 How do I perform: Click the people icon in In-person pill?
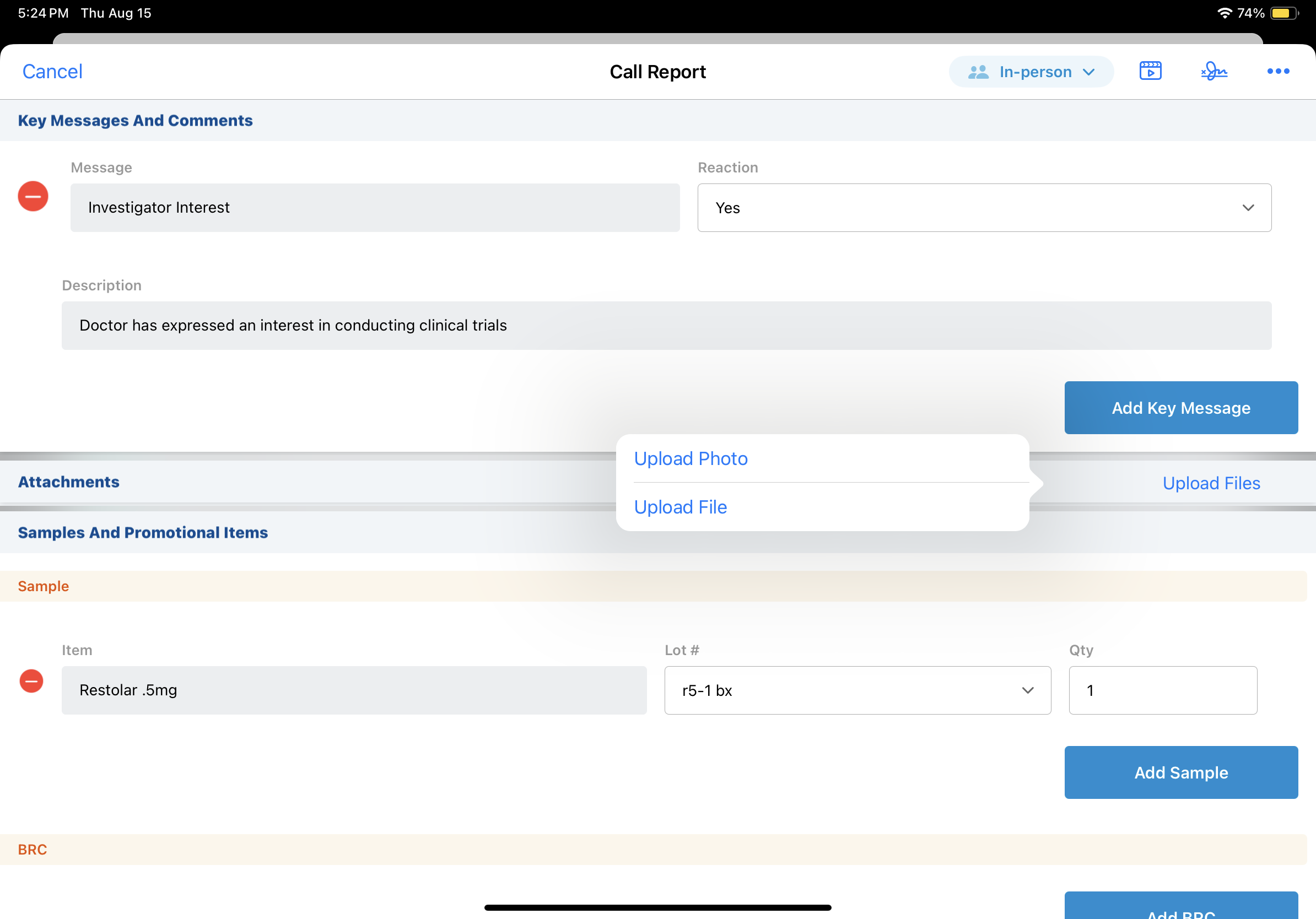[978, 72]
